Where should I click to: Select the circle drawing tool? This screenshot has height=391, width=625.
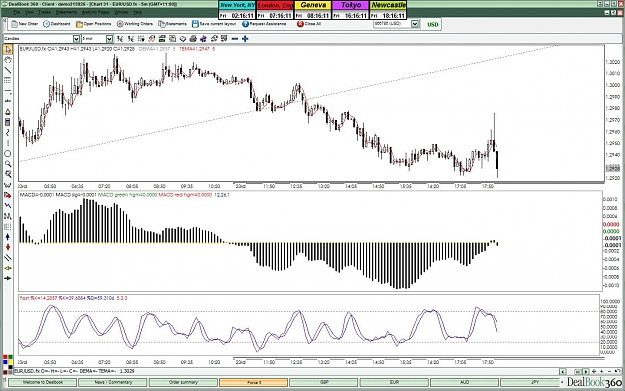[8, 153]
